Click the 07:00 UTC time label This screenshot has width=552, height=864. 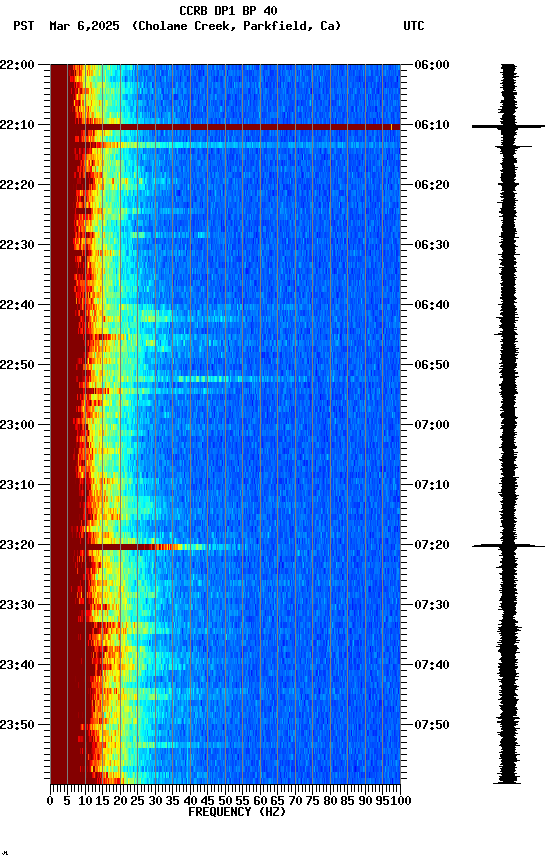pos(432,425)
